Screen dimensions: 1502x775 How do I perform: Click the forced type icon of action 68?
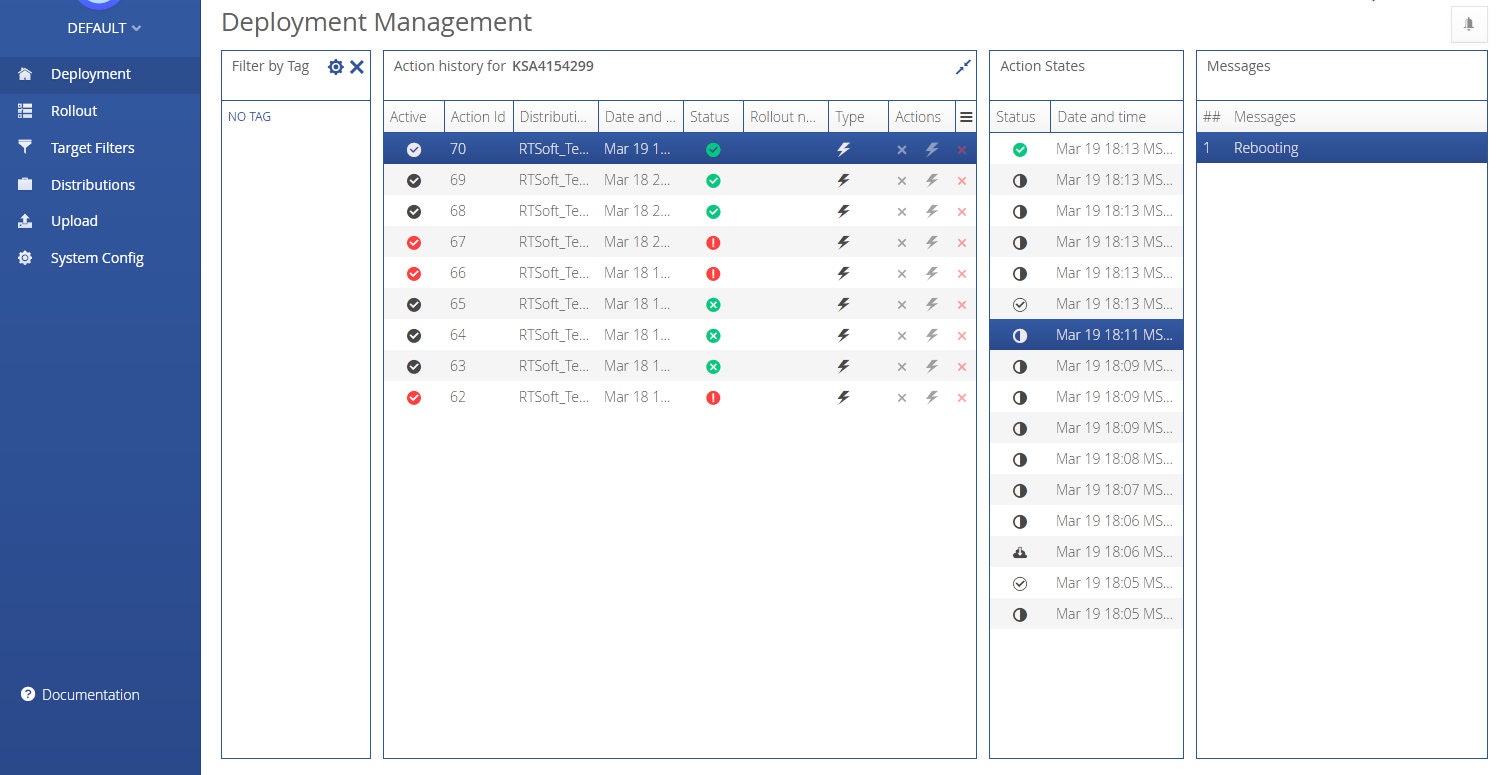click(844, 212)
